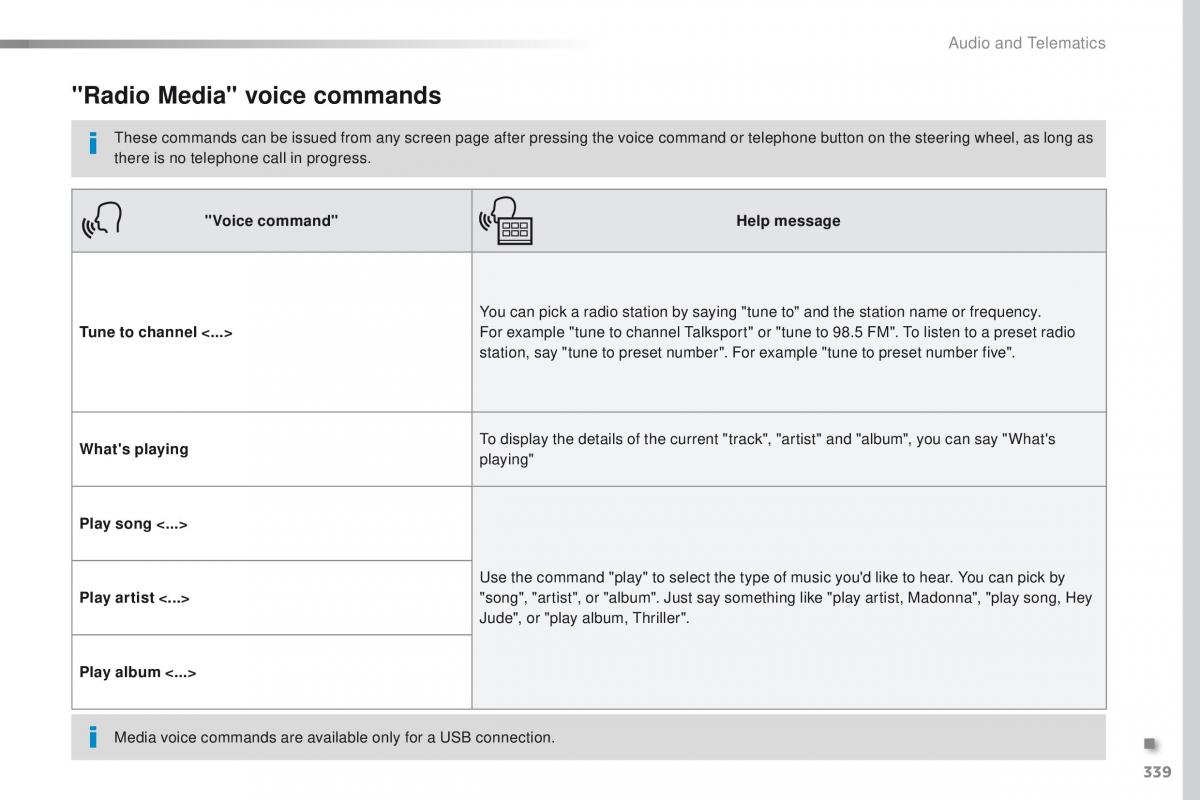Click the help message keypad icon
Screen dimensions: 1200x800
pos(507,221)
